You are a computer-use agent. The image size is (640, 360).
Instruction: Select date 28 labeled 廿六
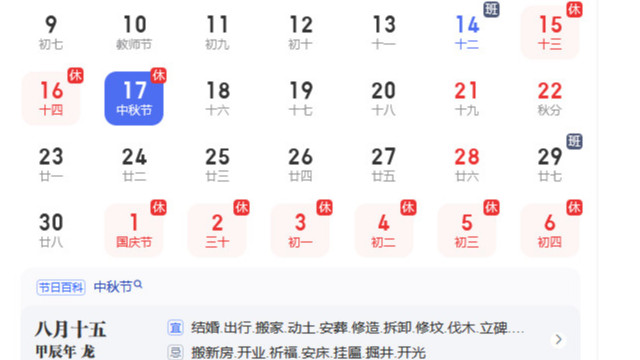(467, 164)
